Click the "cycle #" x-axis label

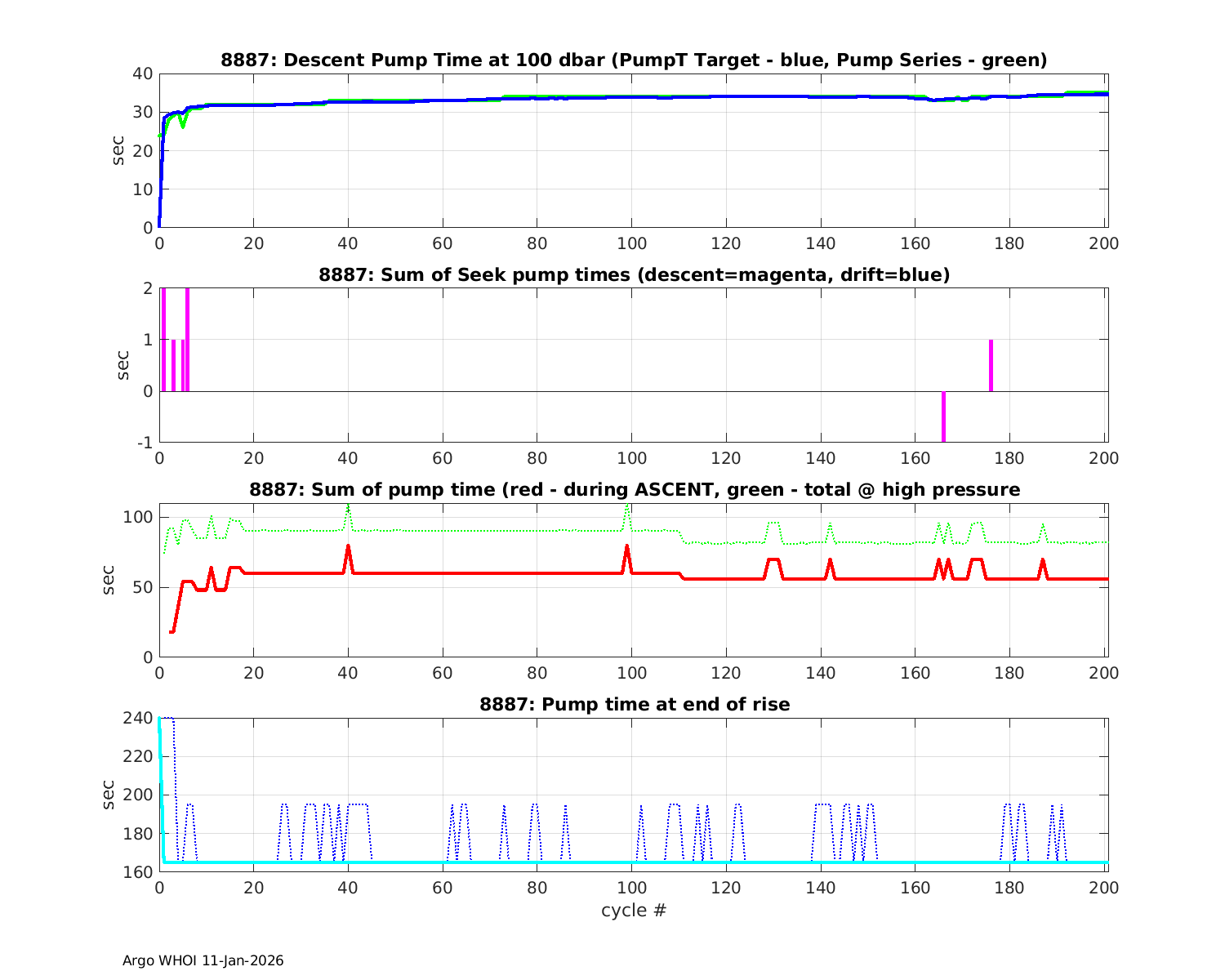pos(634,910)
